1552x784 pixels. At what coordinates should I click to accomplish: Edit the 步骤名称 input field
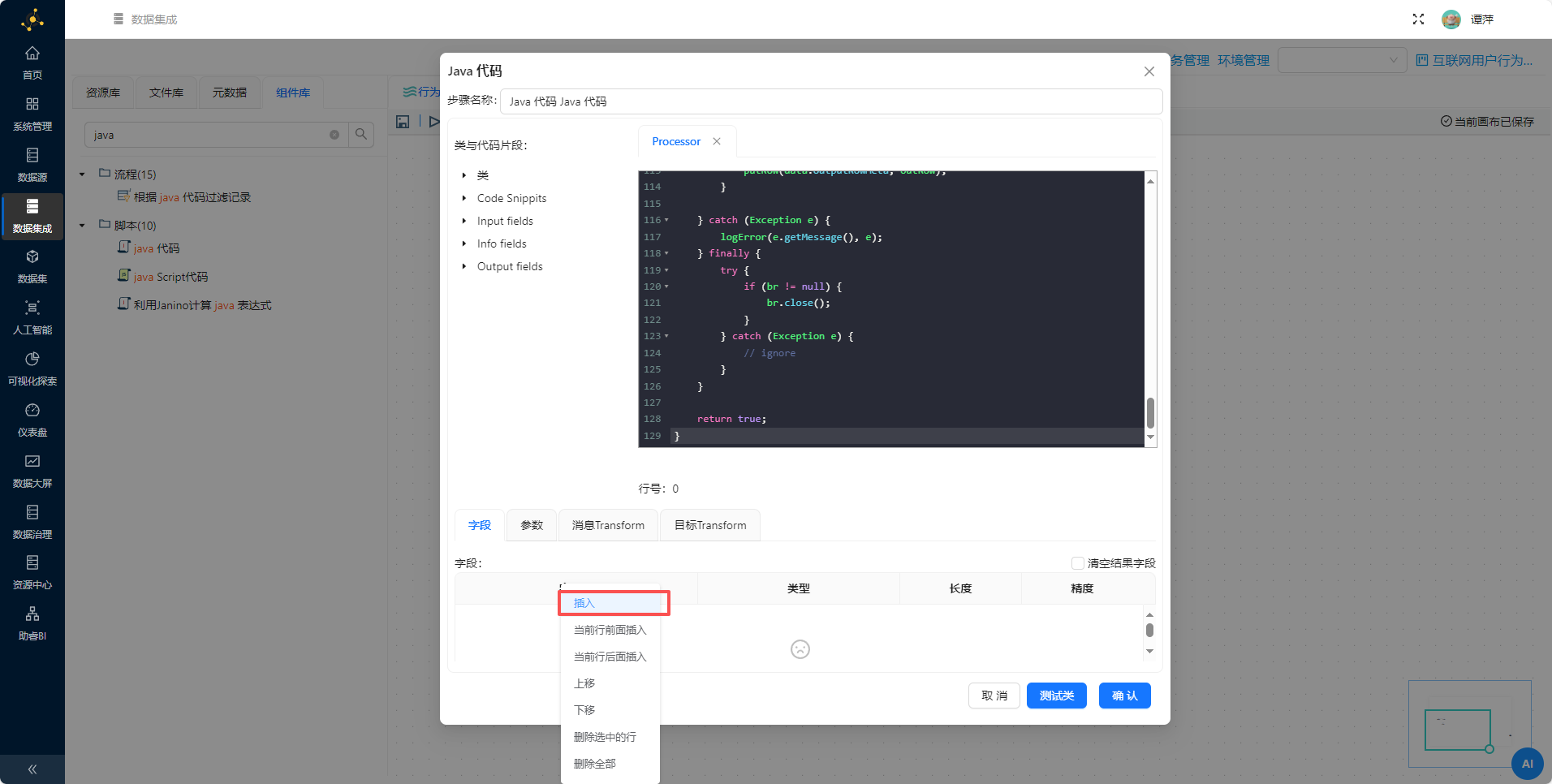click(831, 101)
